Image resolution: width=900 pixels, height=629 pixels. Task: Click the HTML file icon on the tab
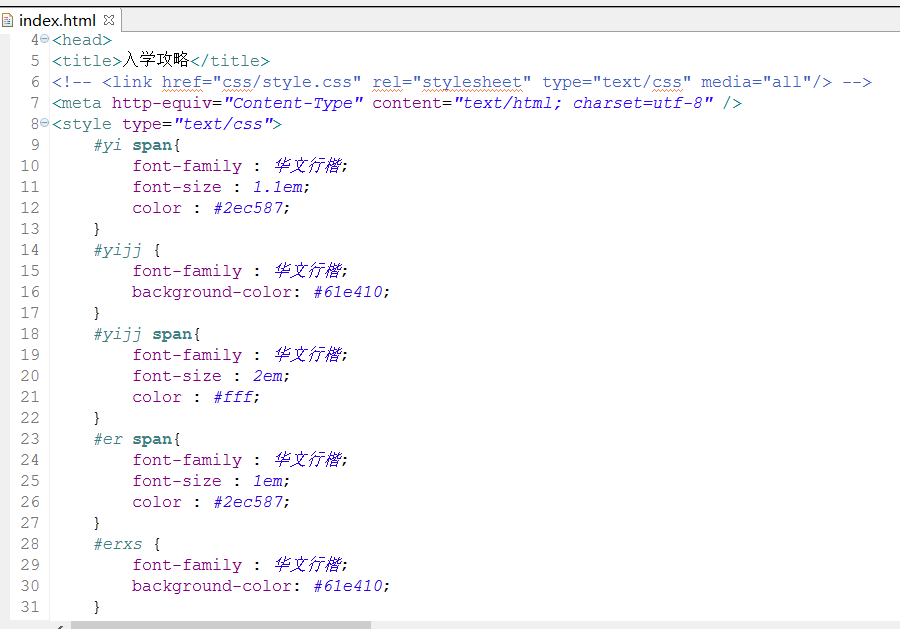tap(7, 21)
